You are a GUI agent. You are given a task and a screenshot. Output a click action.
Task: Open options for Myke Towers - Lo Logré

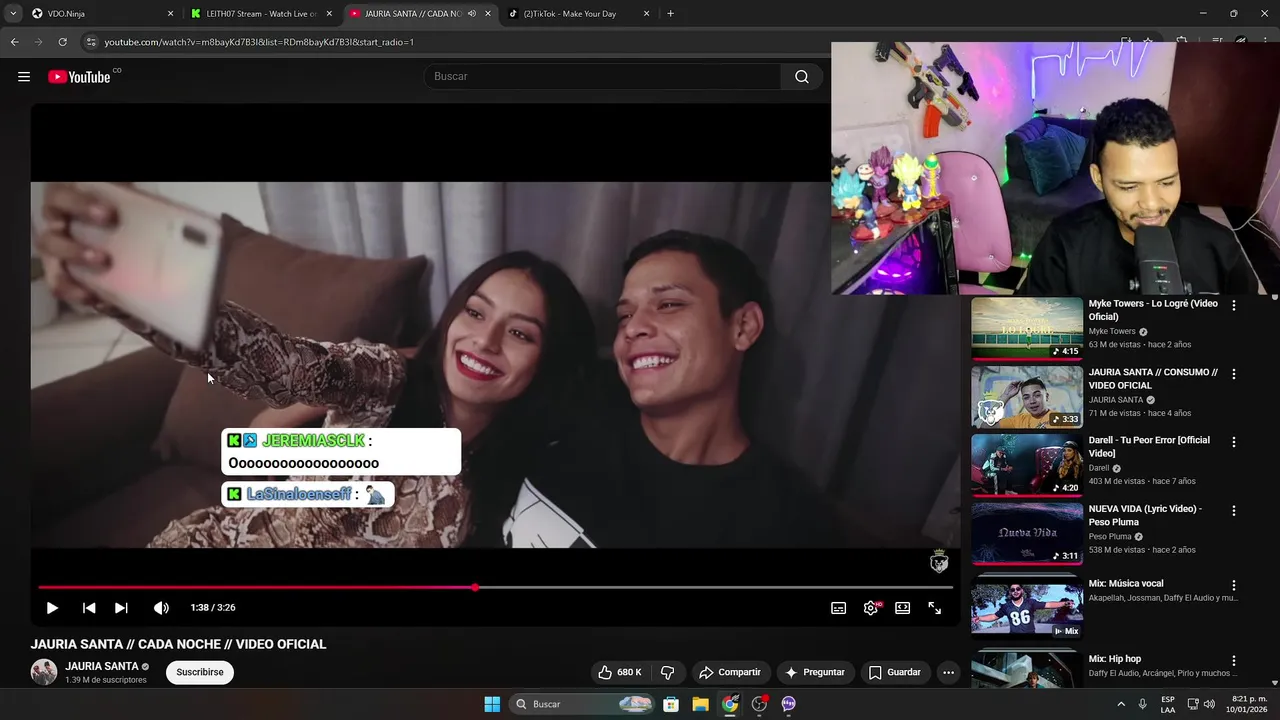click(x=1234, y=305)
